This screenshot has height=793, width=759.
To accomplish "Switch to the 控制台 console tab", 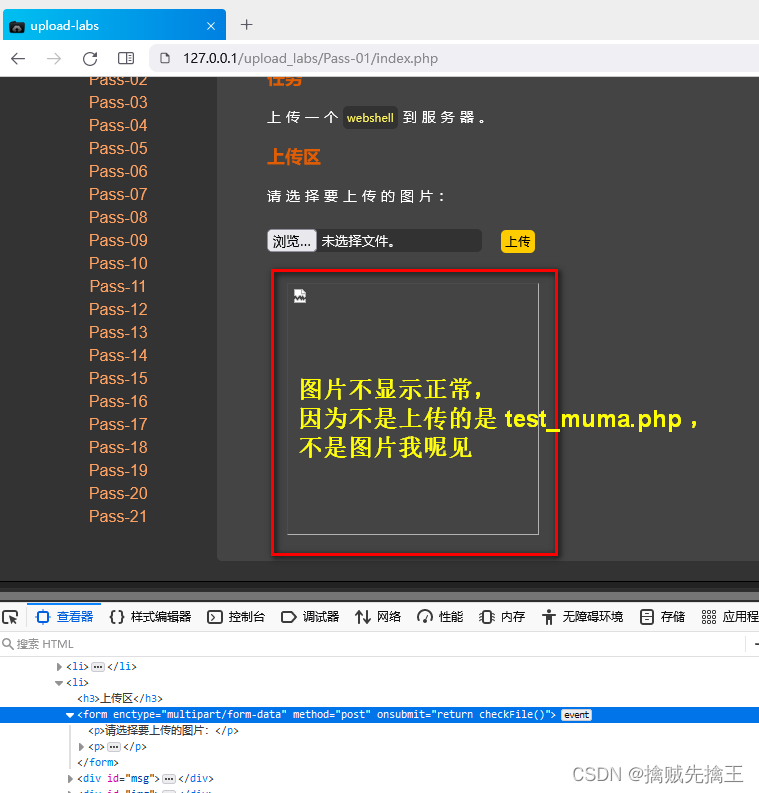I will pyautogui.click(x=236, y=616).
